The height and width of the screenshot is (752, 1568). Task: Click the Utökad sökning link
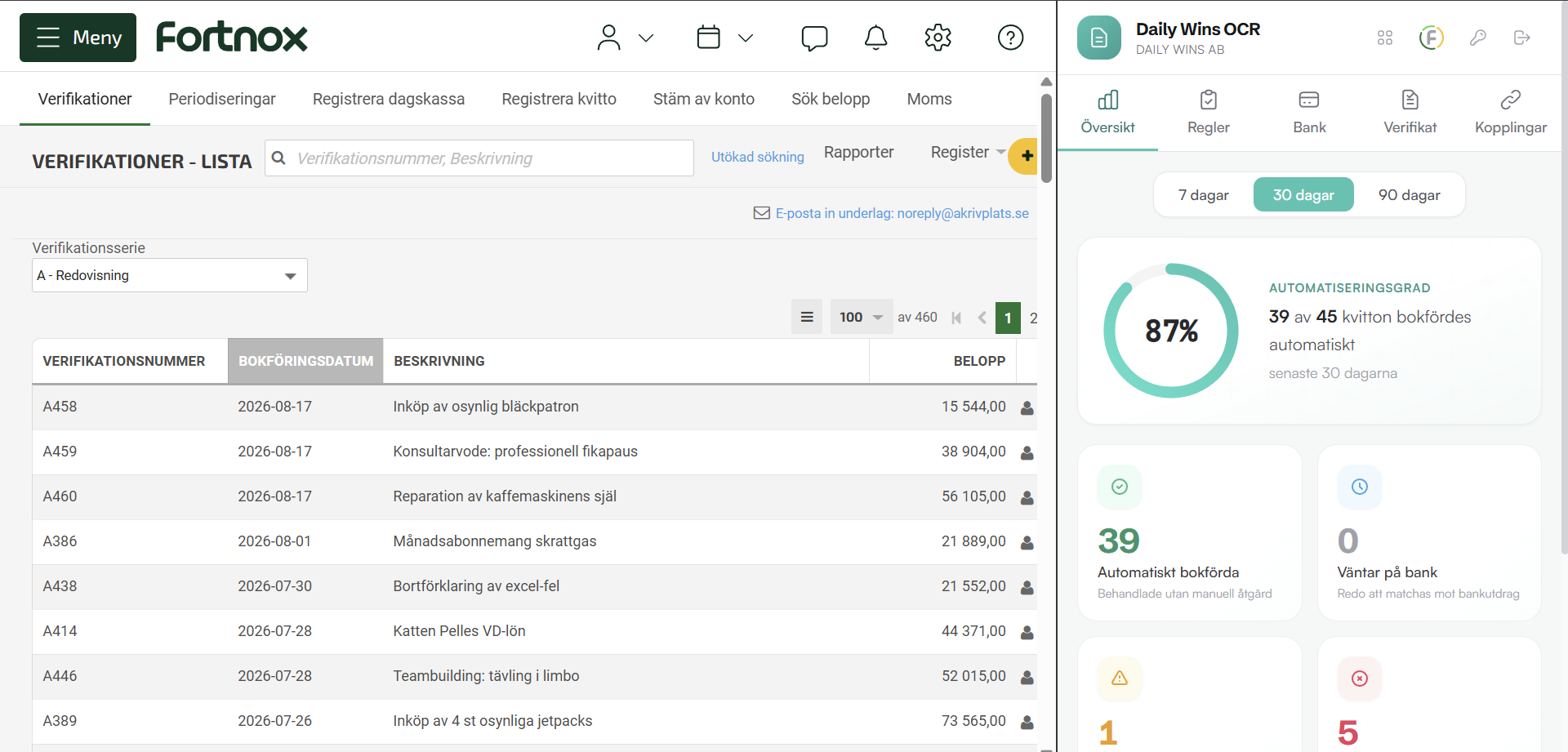(x=758, y=157)
